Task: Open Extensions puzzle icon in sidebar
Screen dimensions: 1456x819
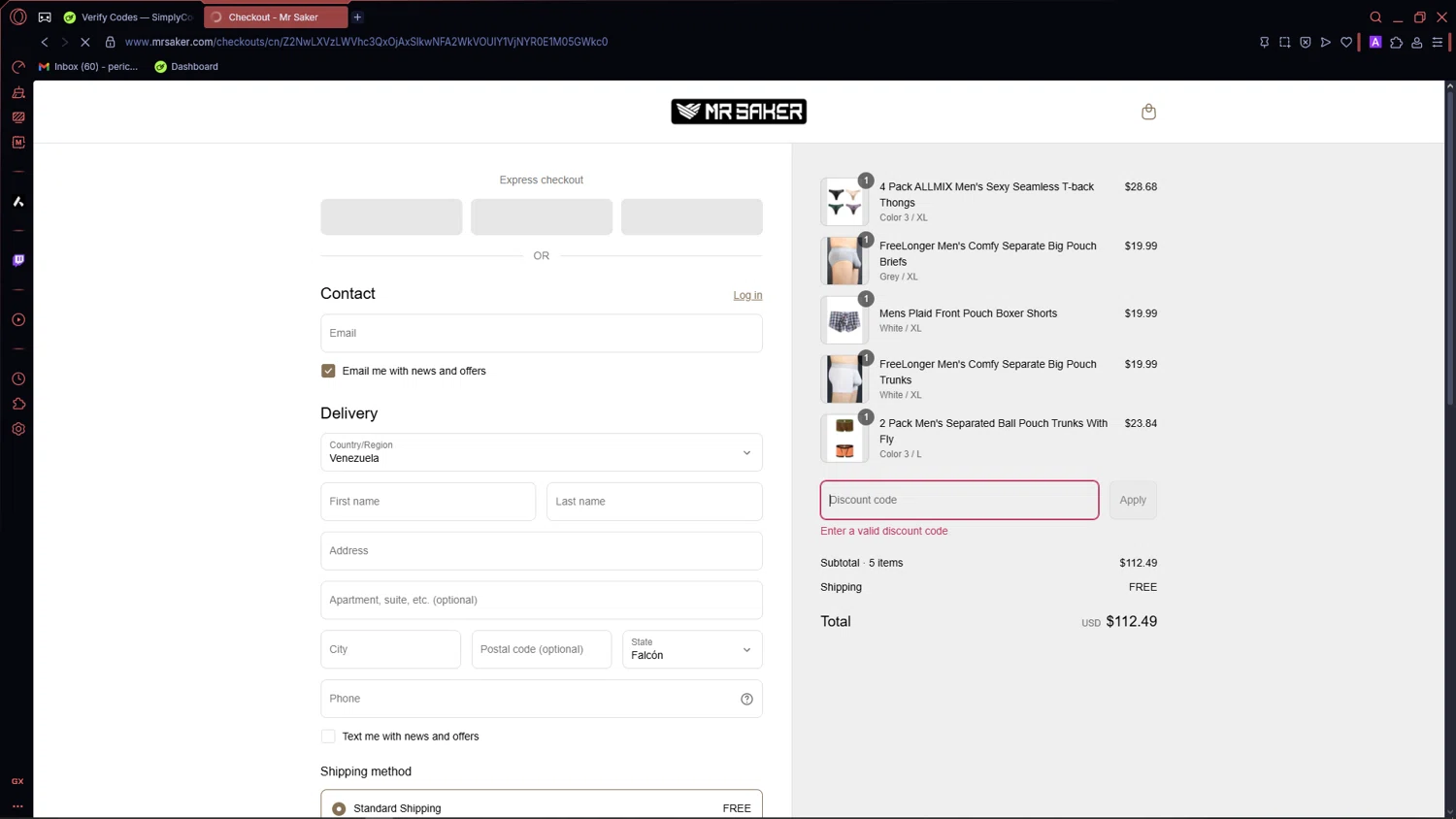Action: click(x=18, y=404)
